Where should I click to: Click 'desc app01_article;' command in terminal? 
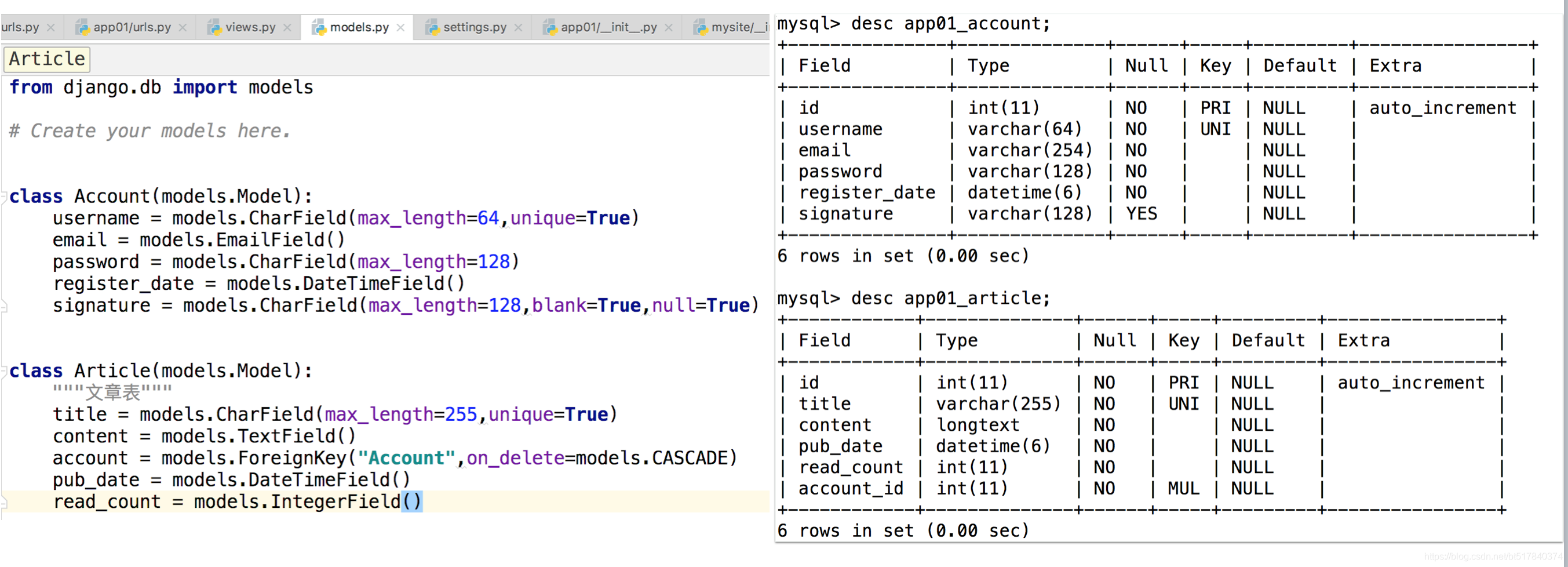951,299
